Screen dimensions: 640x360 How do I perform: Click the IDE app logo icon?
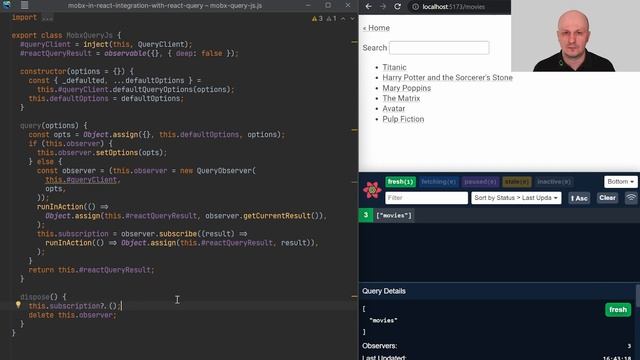pos(7,5)
